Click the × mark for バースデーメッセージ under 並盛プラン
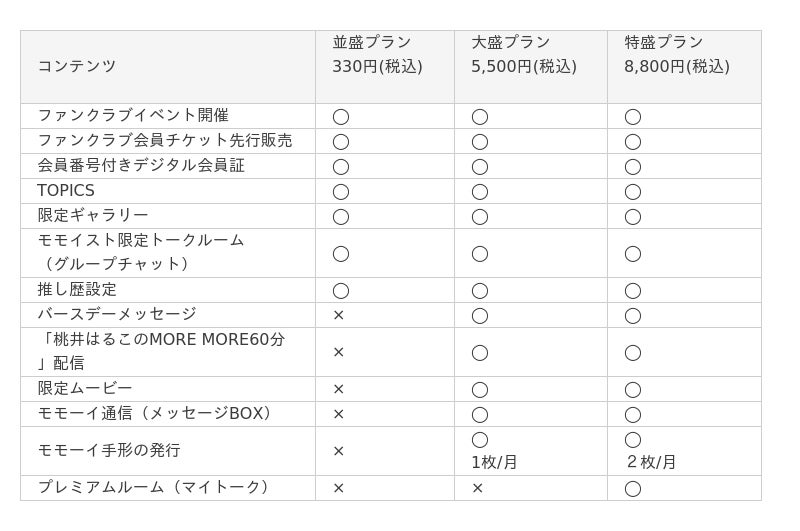This screenshot has height=531, width=800. coord(338,315)
